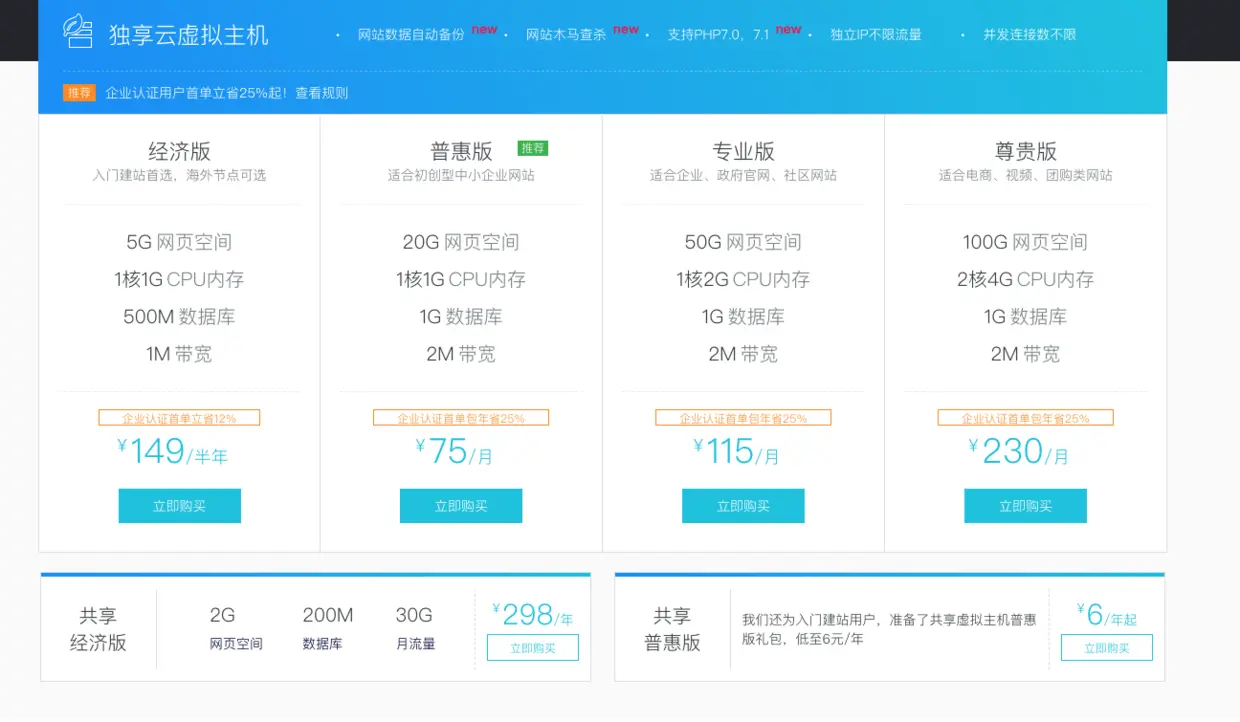Click the 2G 网页空间 spec in the shared plan
Image resolution: width=1240 pixels, height=722 pixels.
click(x=236, y=628)
